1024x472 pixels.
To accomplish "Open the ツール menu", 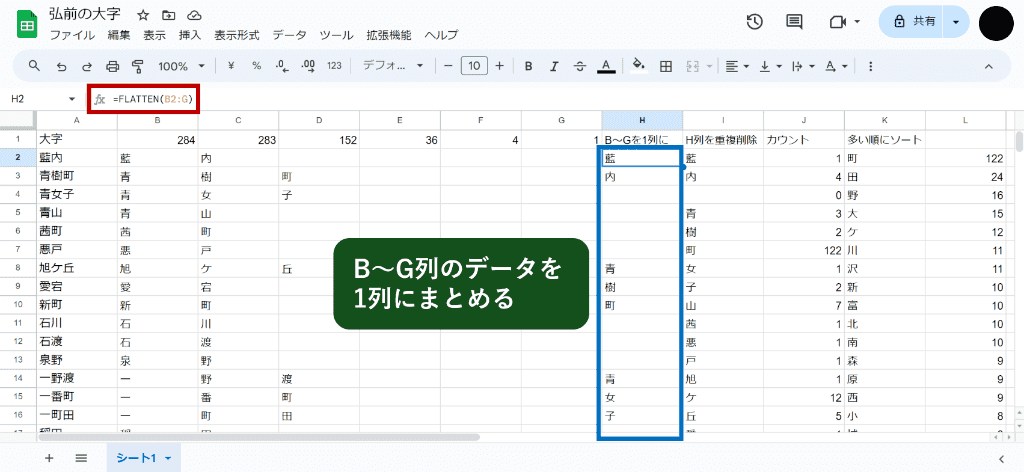I will tap(336, 35).
